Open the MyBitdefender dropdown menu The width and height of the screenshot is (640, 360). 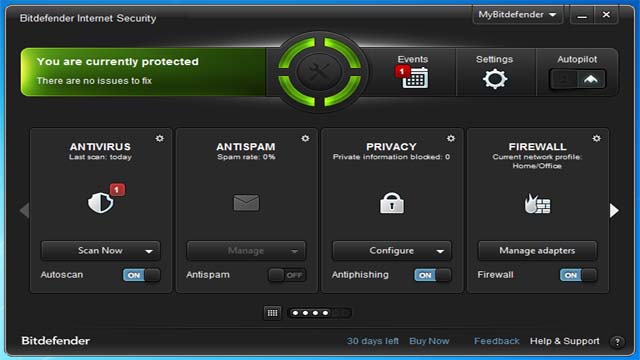coord(517,15)
